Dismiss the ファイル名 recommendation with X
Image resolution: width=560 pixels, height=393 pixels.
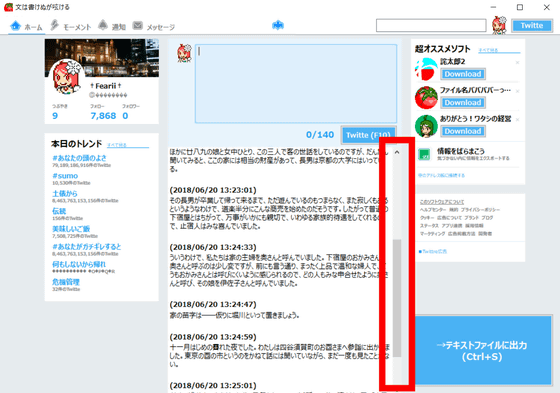coord(517,91)
